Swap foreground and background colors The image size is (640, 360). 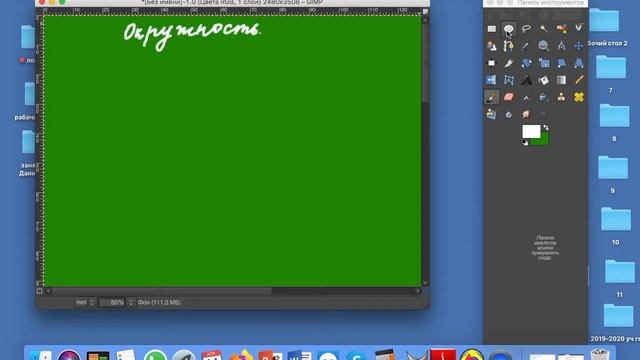click(546, 128)
